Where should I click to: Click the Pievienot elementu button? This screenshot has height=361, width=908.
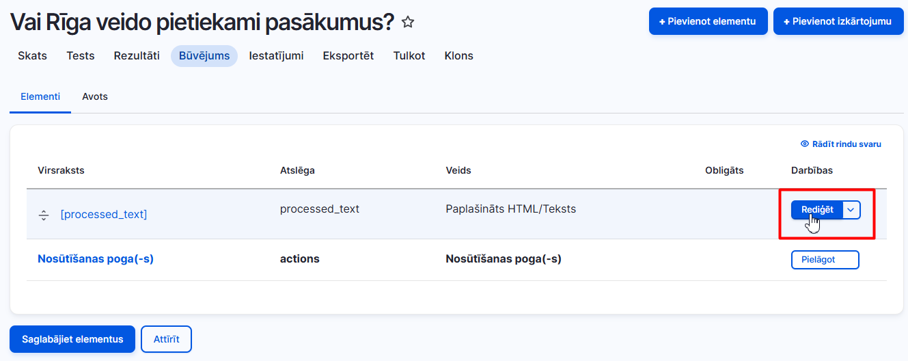tap(708, 21)
